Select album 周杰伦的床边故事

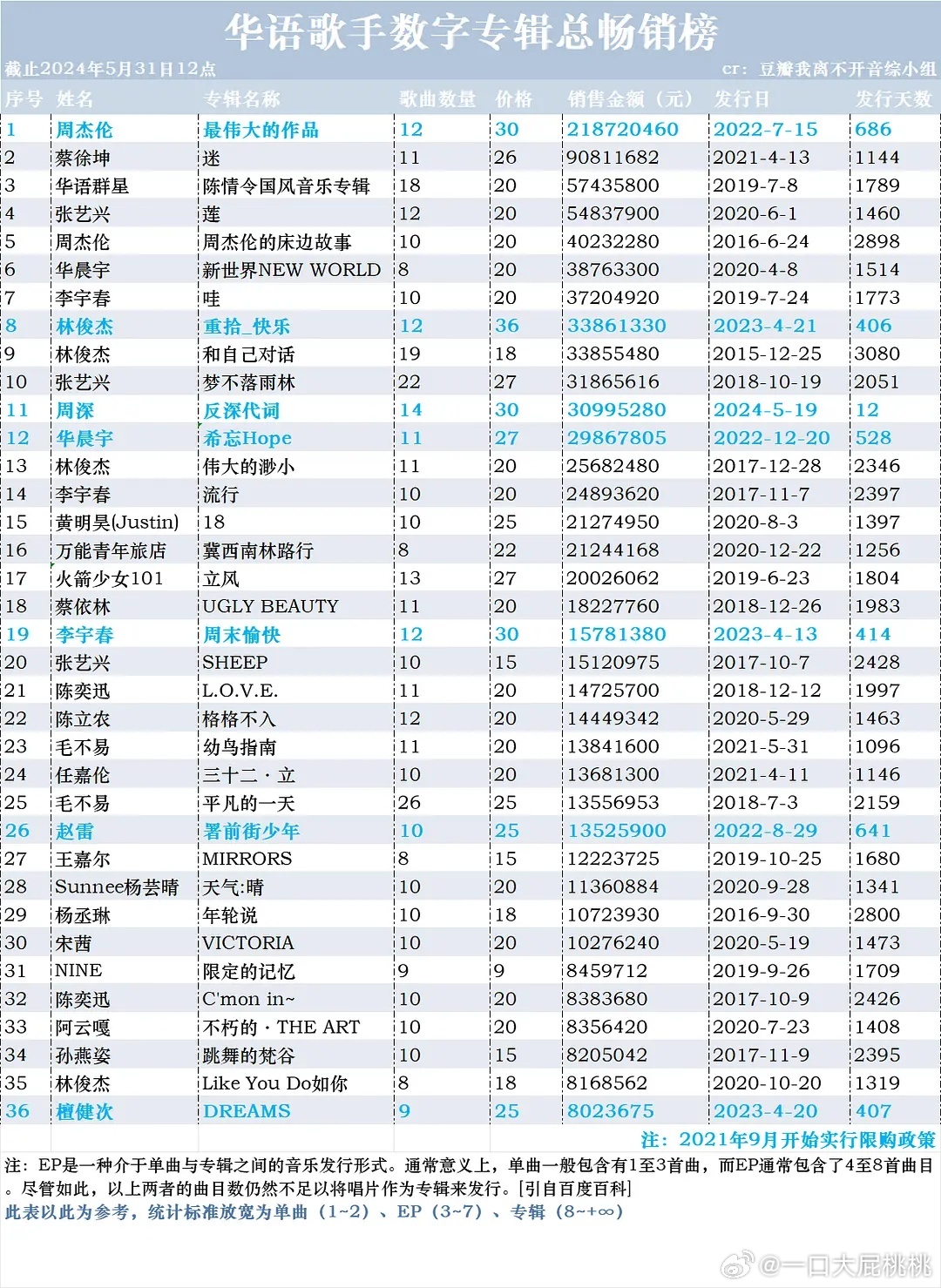[x=277, y=242]
